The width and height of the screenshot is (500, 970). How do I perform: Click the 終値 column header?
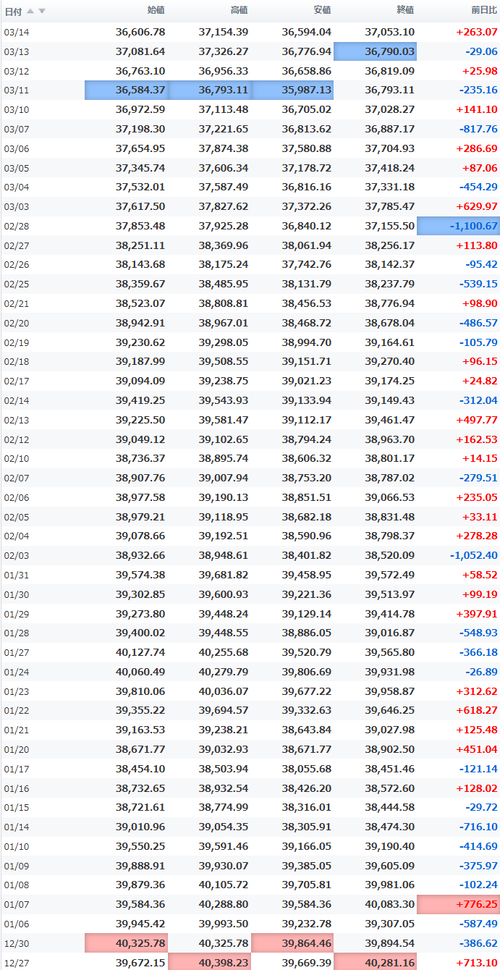tap(405, 11)
